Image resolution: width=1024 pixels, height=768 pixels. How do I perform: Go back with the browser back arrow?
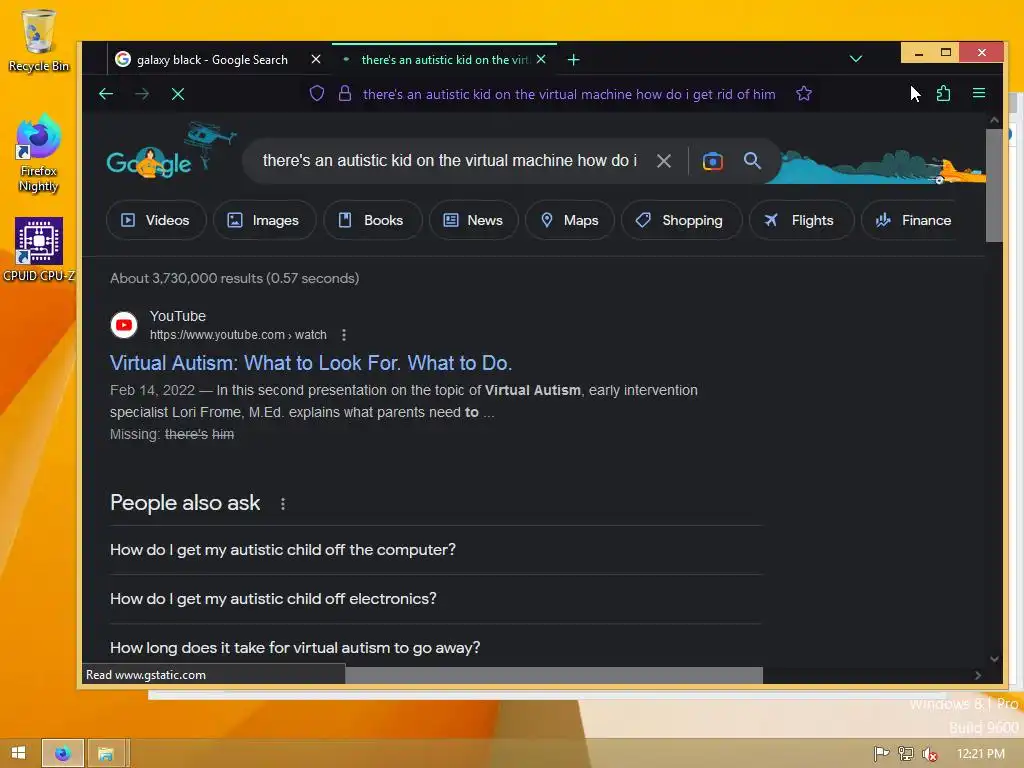tap(106, 94)
